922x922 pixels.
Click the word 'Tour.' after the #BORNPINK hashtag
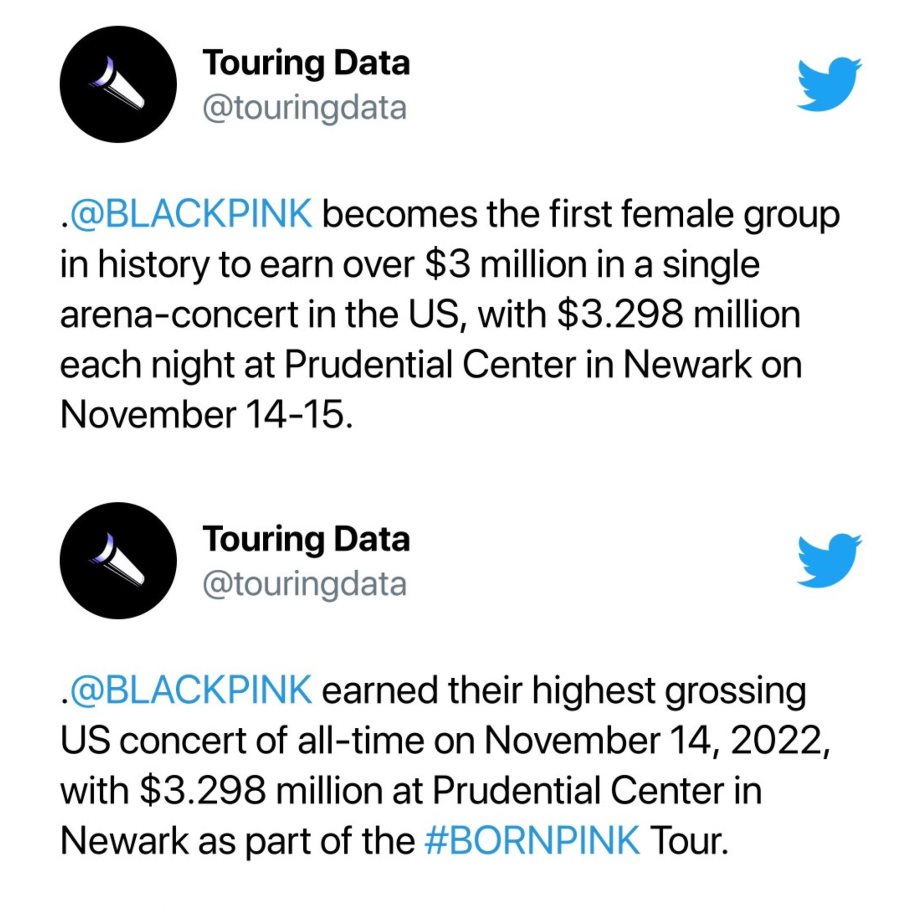689,840
